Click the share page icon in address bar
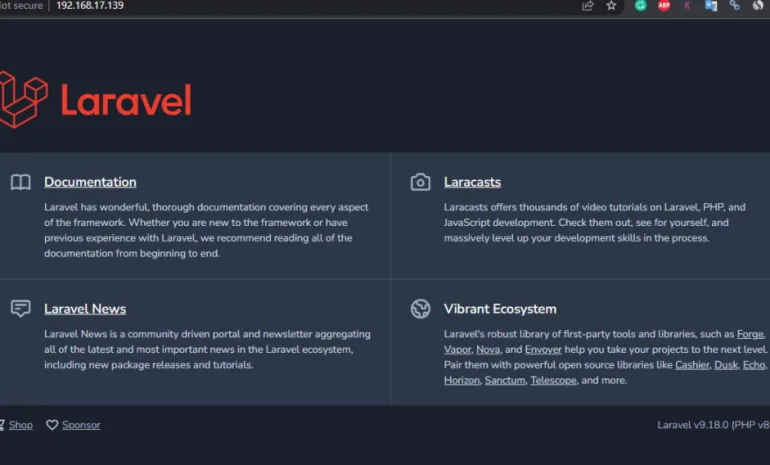Viewport: 770px width, 465px height. click(x=587, y=6)
